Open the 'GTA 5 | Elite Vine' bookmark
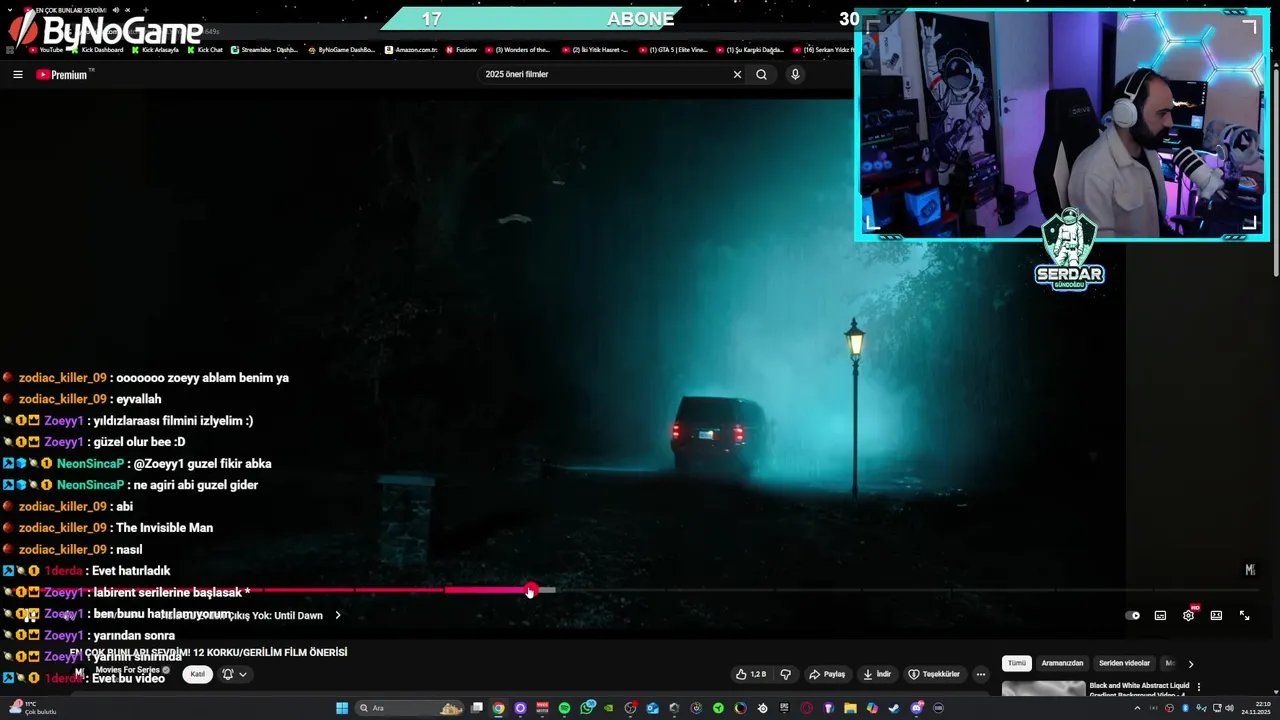The image size is (1280, 720). [673, 50]
